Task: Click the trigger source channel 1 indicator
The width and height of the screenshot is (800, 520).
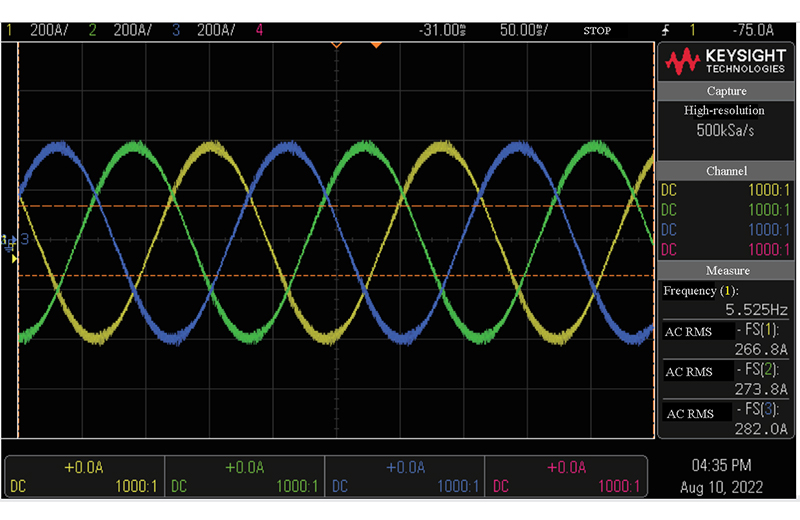Action: tap(690, 31)
